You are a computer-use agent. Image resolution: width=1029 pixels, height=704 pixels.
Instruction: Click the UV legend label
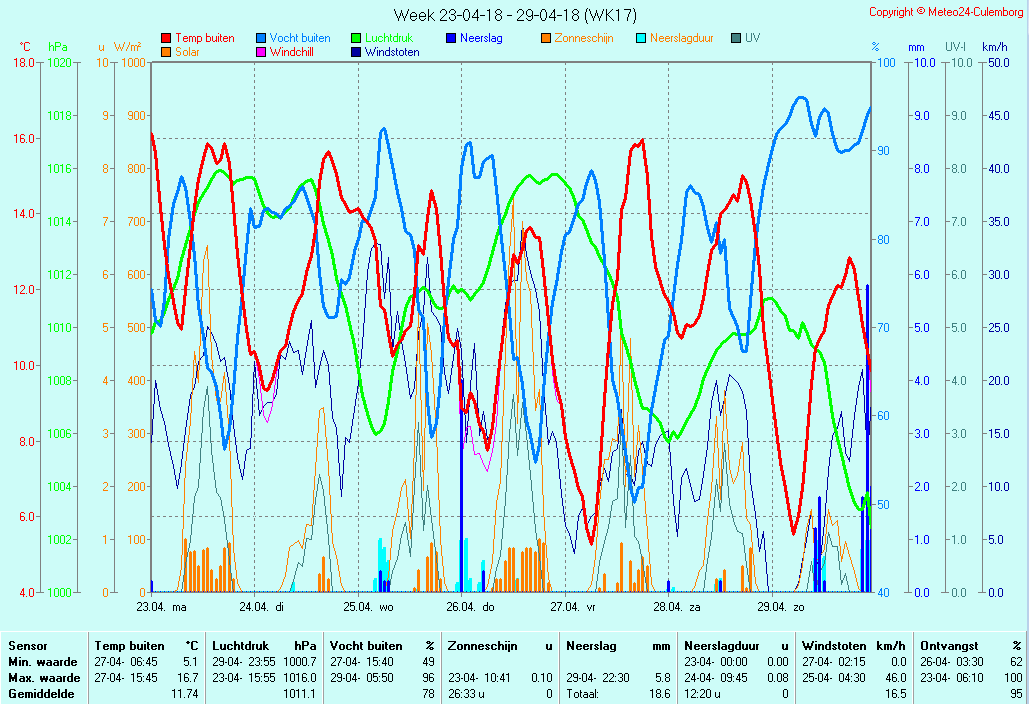(752, 38)
